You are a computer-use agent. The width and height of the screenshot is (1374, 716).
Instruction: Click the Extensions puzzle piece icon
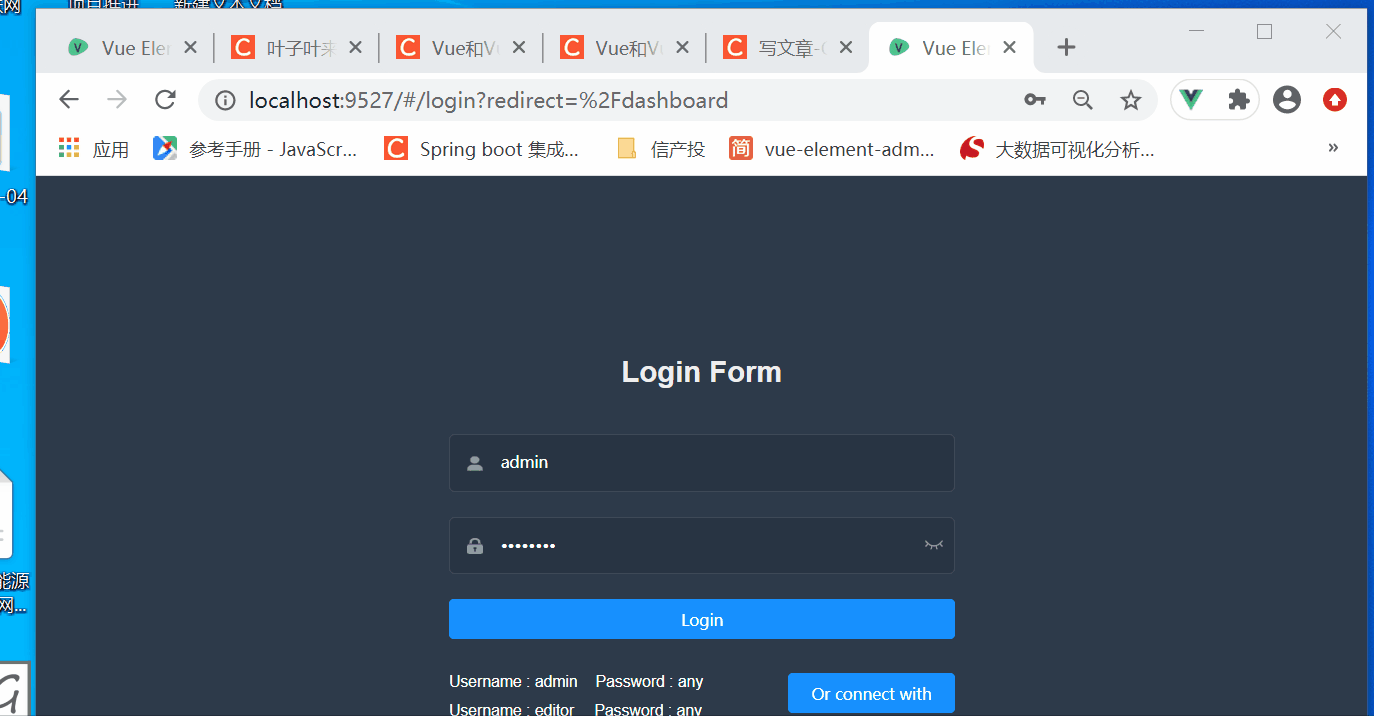point(1238,99)
